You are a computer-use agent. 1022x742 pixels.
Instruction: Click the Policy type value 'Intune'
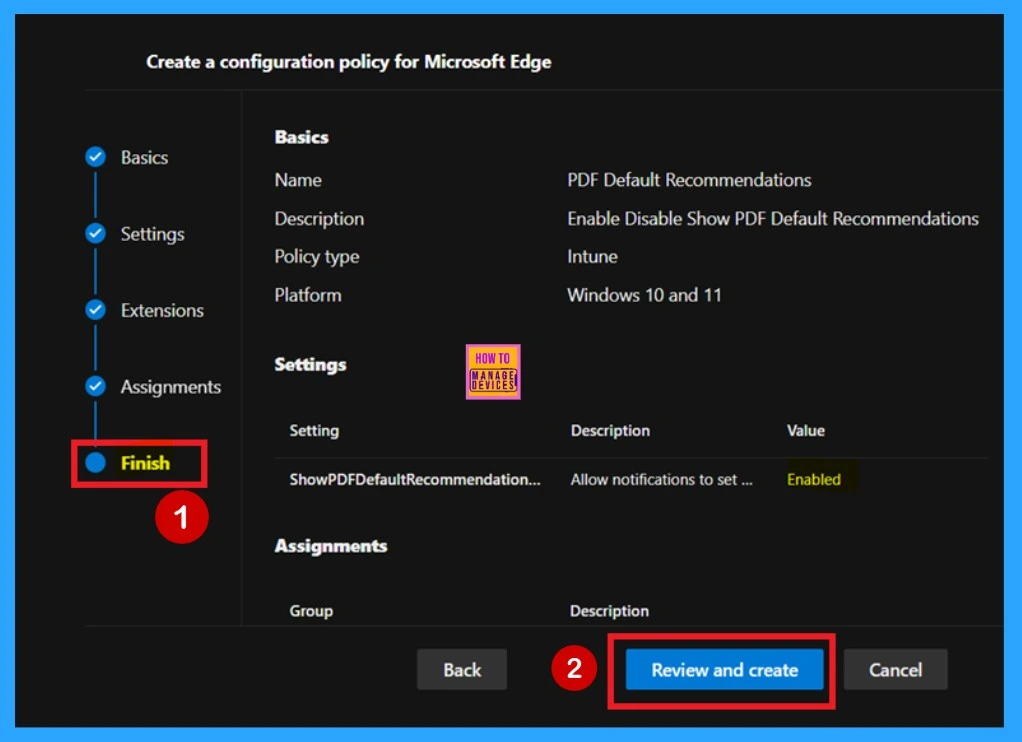(592, 256)
